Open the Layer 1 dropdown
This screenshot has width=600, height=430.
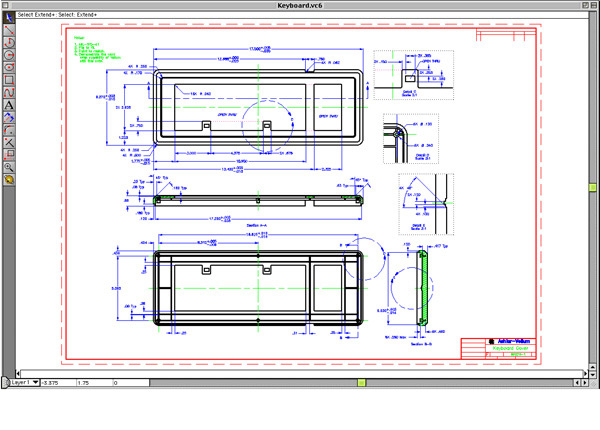(23, 382)
